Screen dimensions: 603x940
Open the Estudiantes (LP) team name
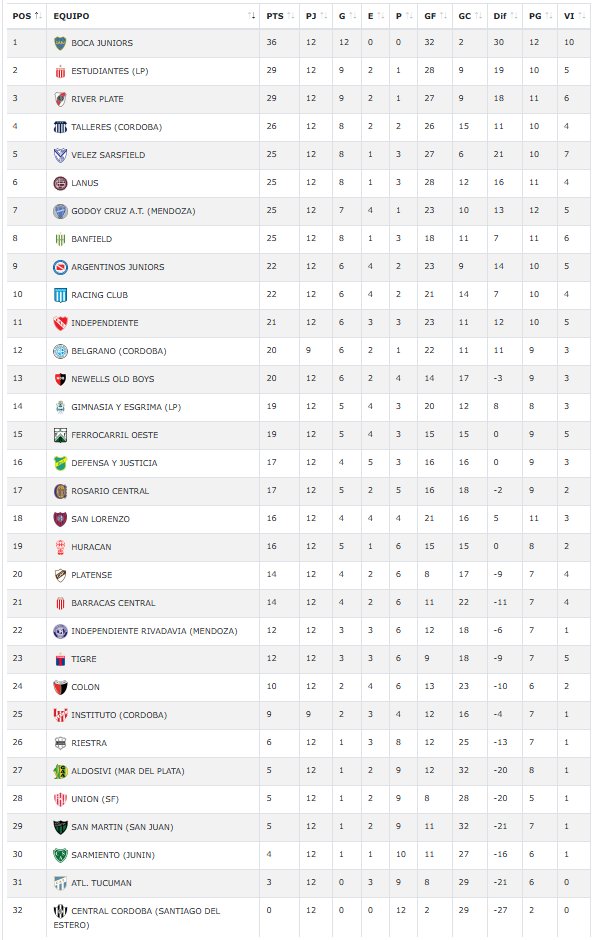108,71
